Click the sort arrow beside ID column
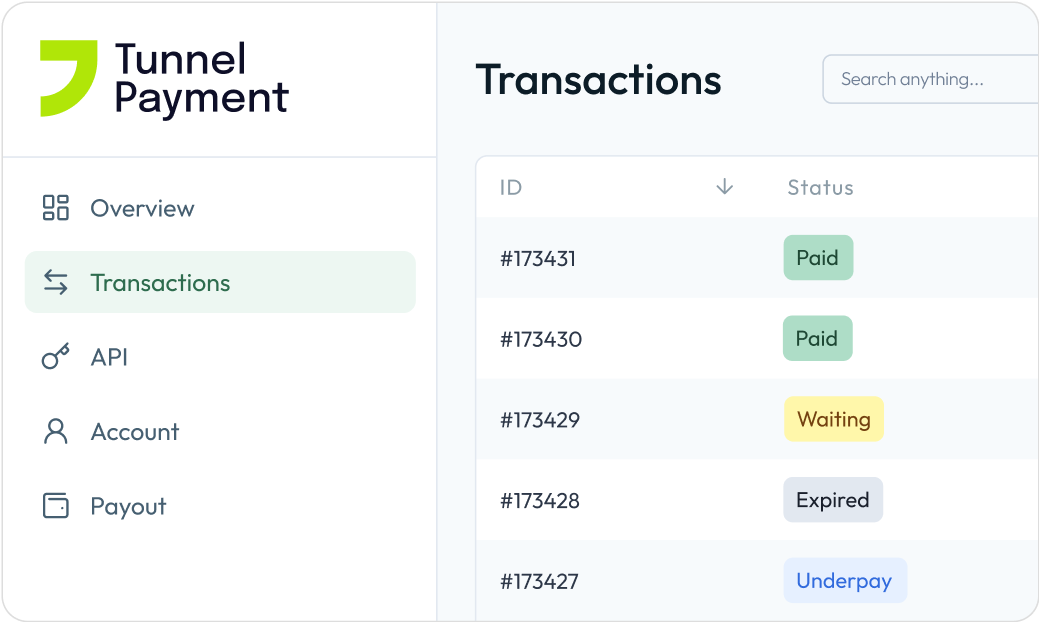Screen dimensions: 1039x622 point(724,187)
